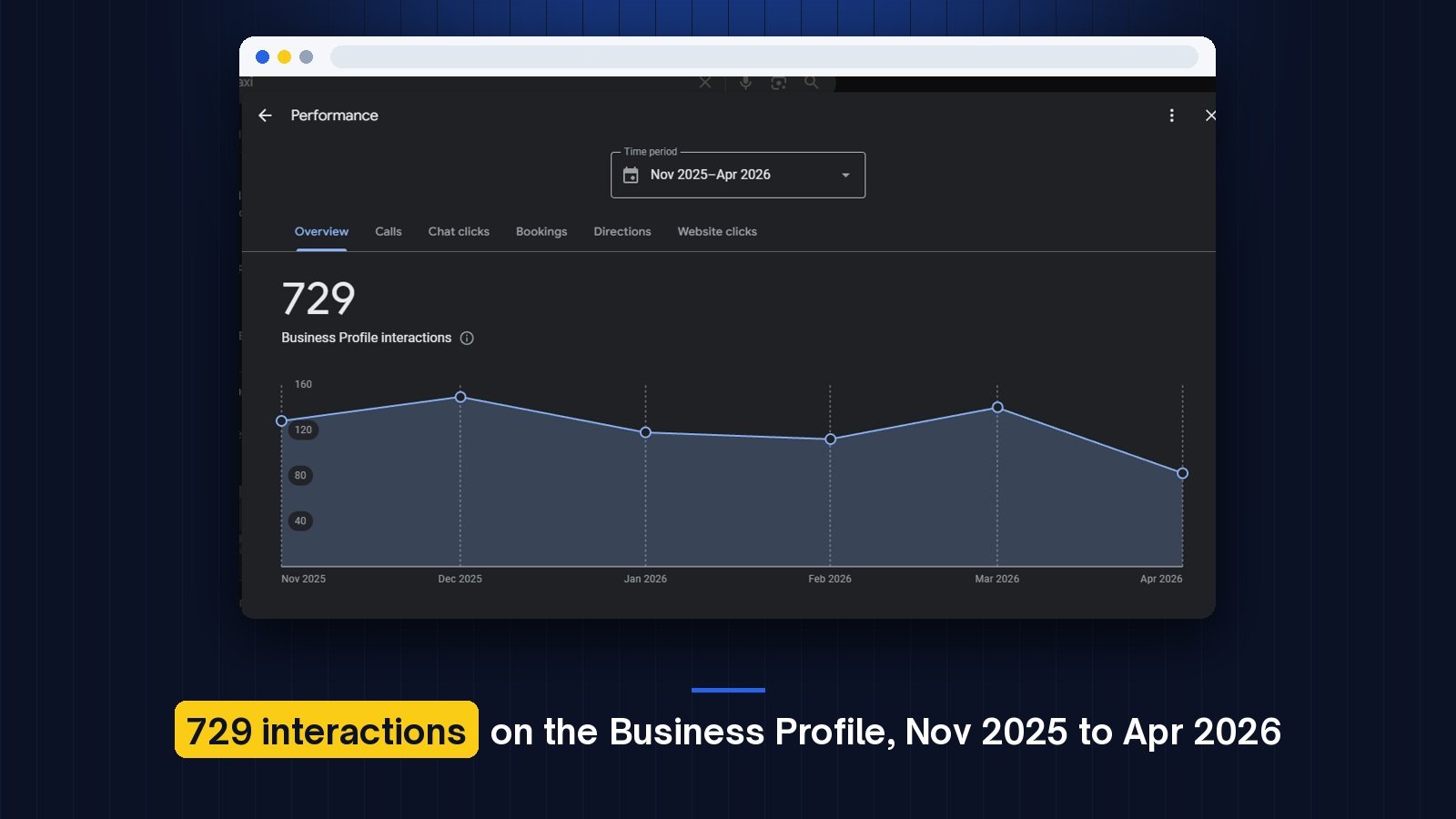Click the 729 interactions total

(318, 298)
